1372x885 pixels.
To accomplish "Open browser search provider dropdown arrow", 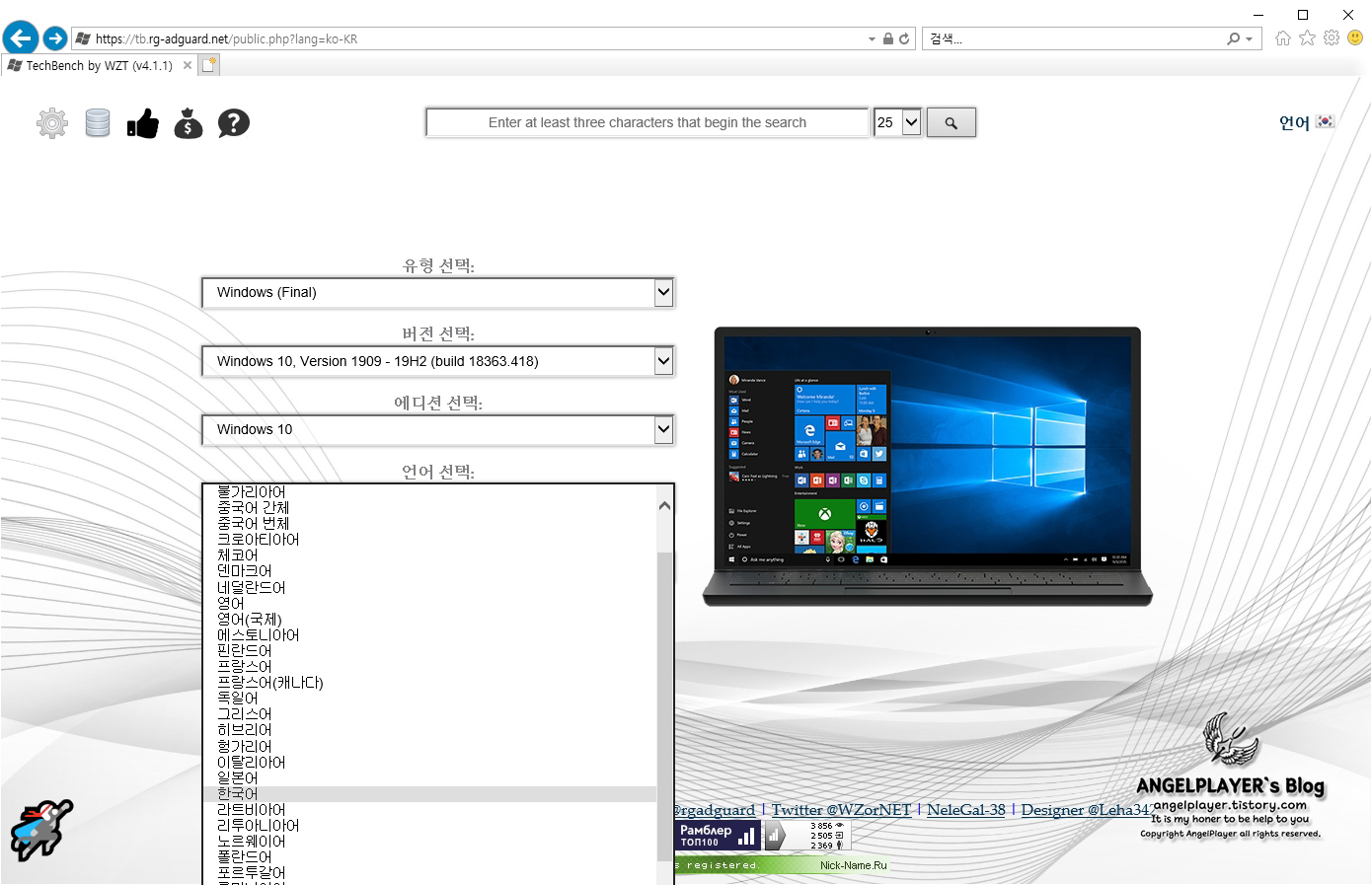I will (x=1250, y=38).
